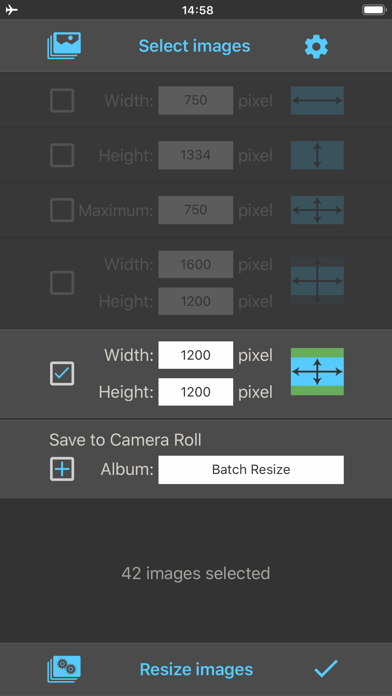Screen dimensions: 392x696
Task: Edit the Batch Resize album name field
Action: 251,470
